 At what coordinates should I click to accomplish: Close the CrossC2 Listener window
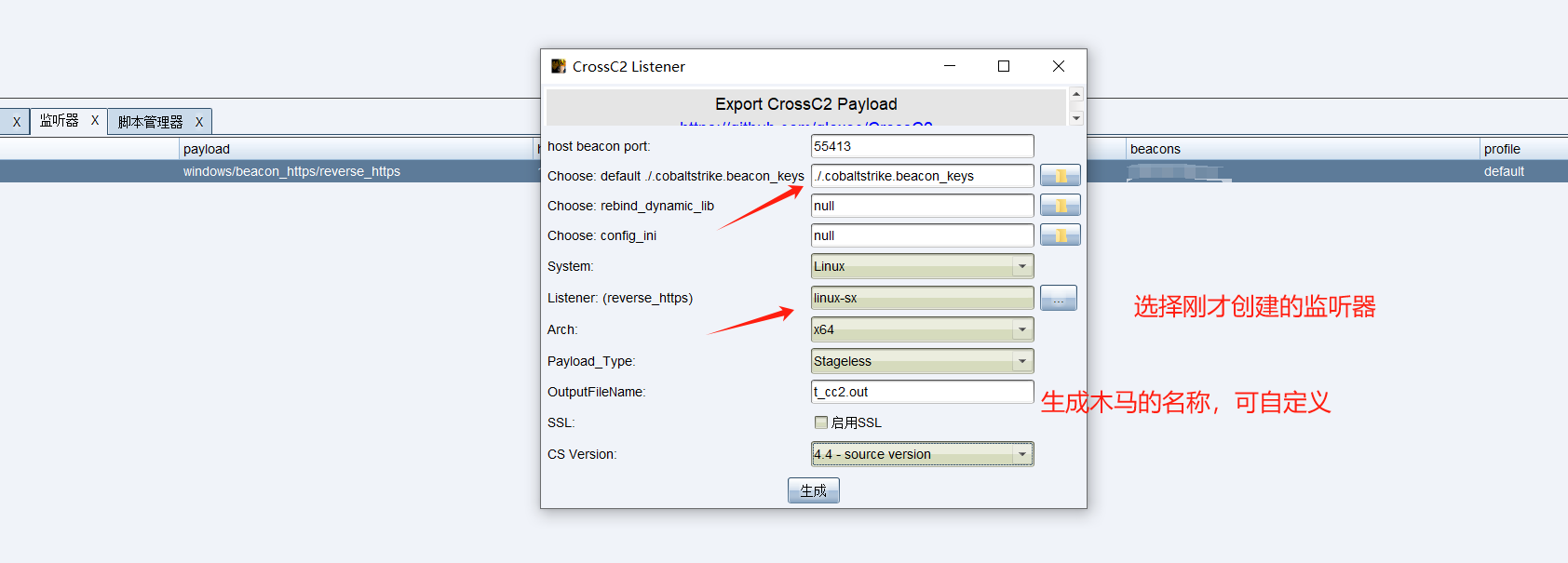tap(1059, 66)
